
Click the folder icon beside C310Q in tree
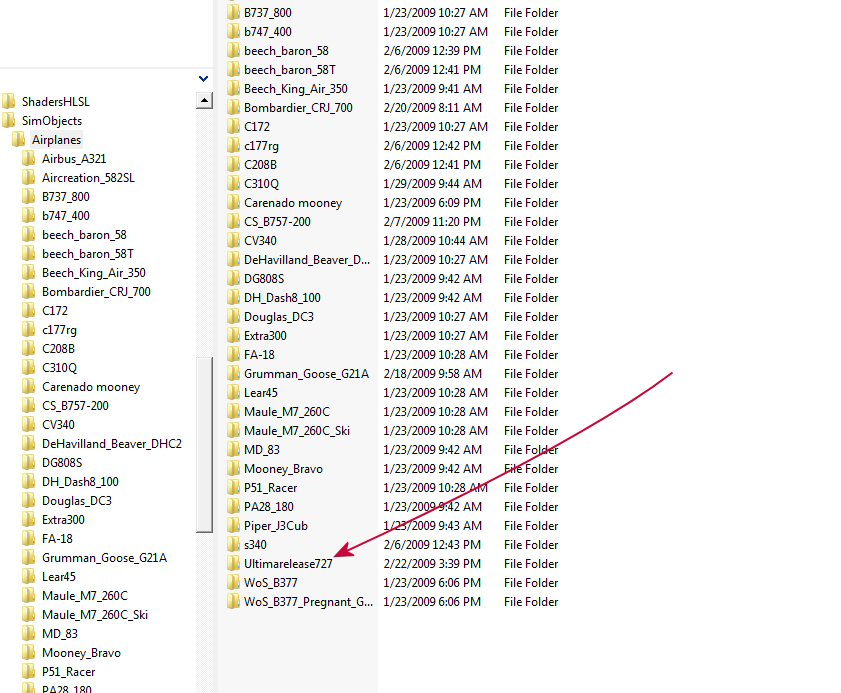[29, 367]
